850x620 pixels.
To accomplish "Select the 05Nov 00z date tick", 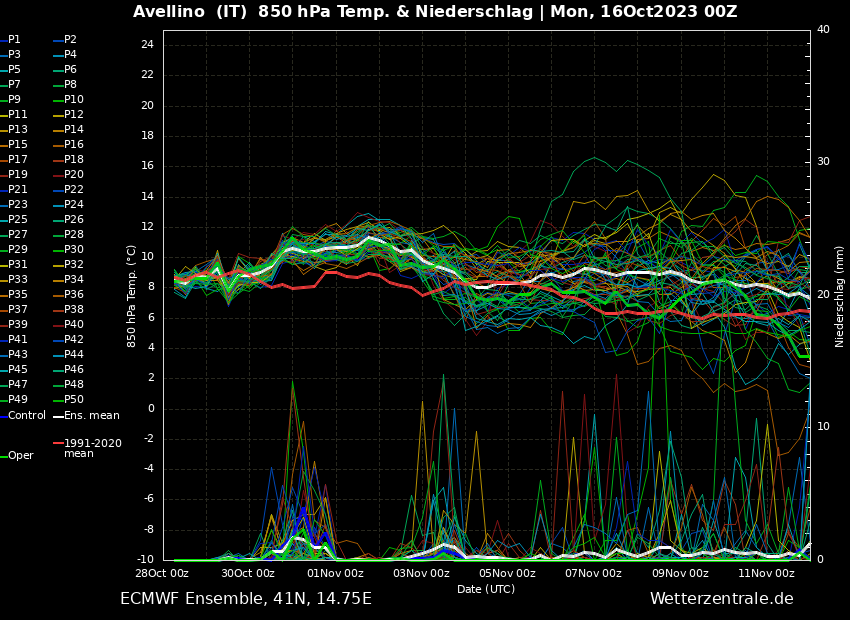I will [507, 573].
